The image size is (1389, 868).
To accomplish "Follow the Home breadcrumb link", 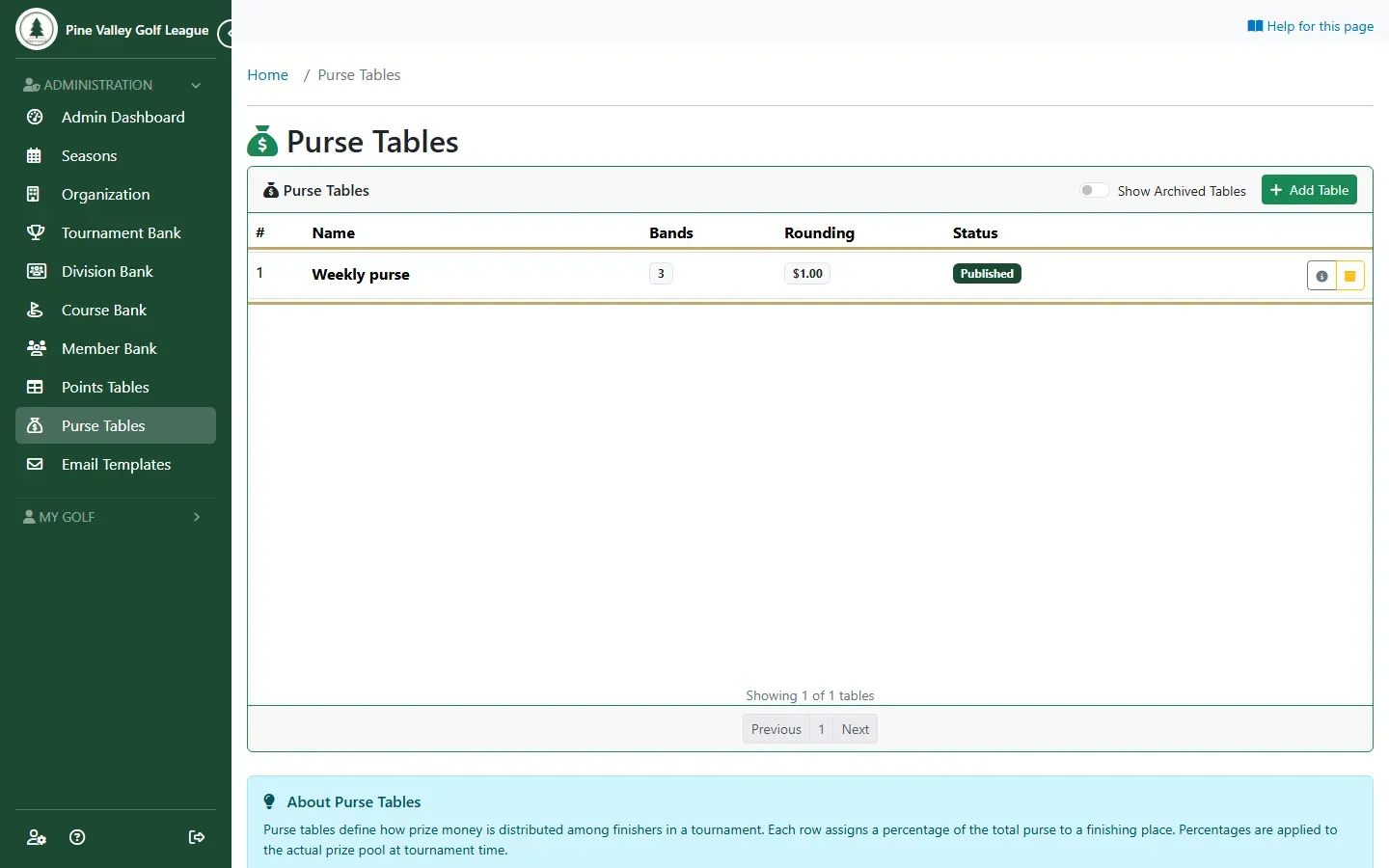I will tap(267, 75).
